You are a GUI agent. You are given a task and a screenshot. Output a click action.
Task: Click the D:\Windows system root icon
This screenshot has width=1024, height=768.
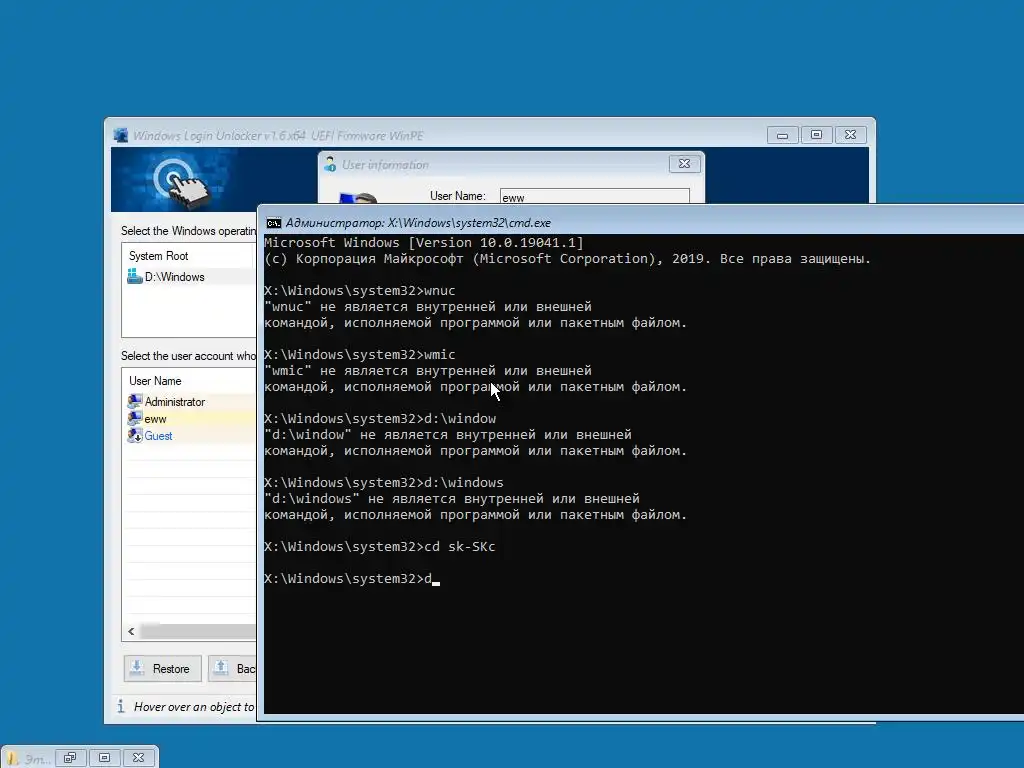point(135,276)
